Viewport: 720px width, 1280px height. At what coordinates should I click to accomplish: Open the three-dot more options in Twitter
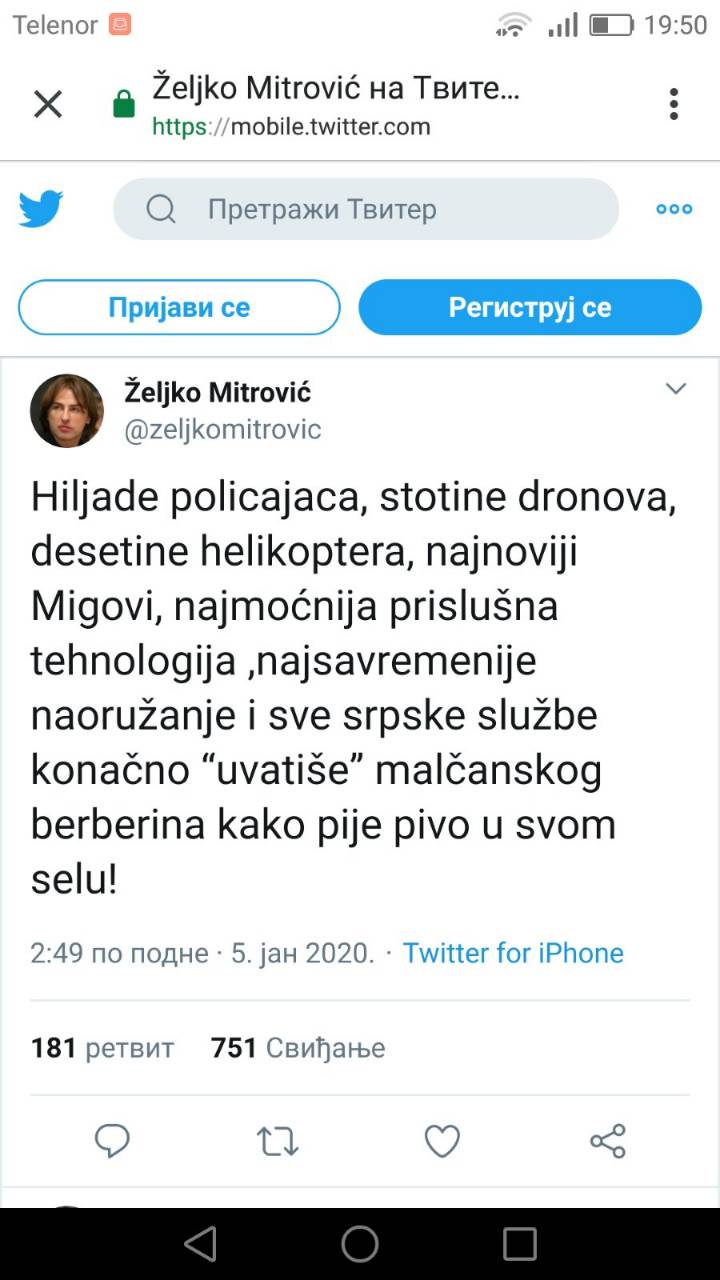(674, 209)
